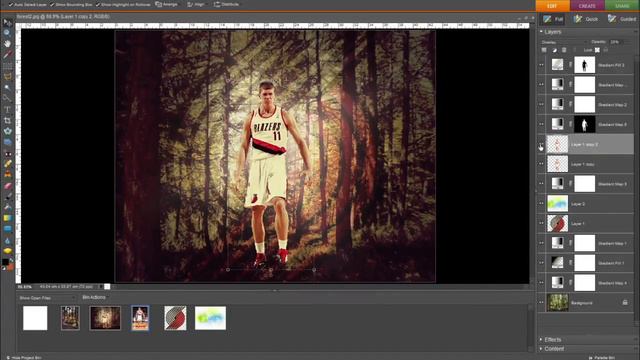Select the Magic Wand tool
The image size is (640, 360).
[7, 87]
